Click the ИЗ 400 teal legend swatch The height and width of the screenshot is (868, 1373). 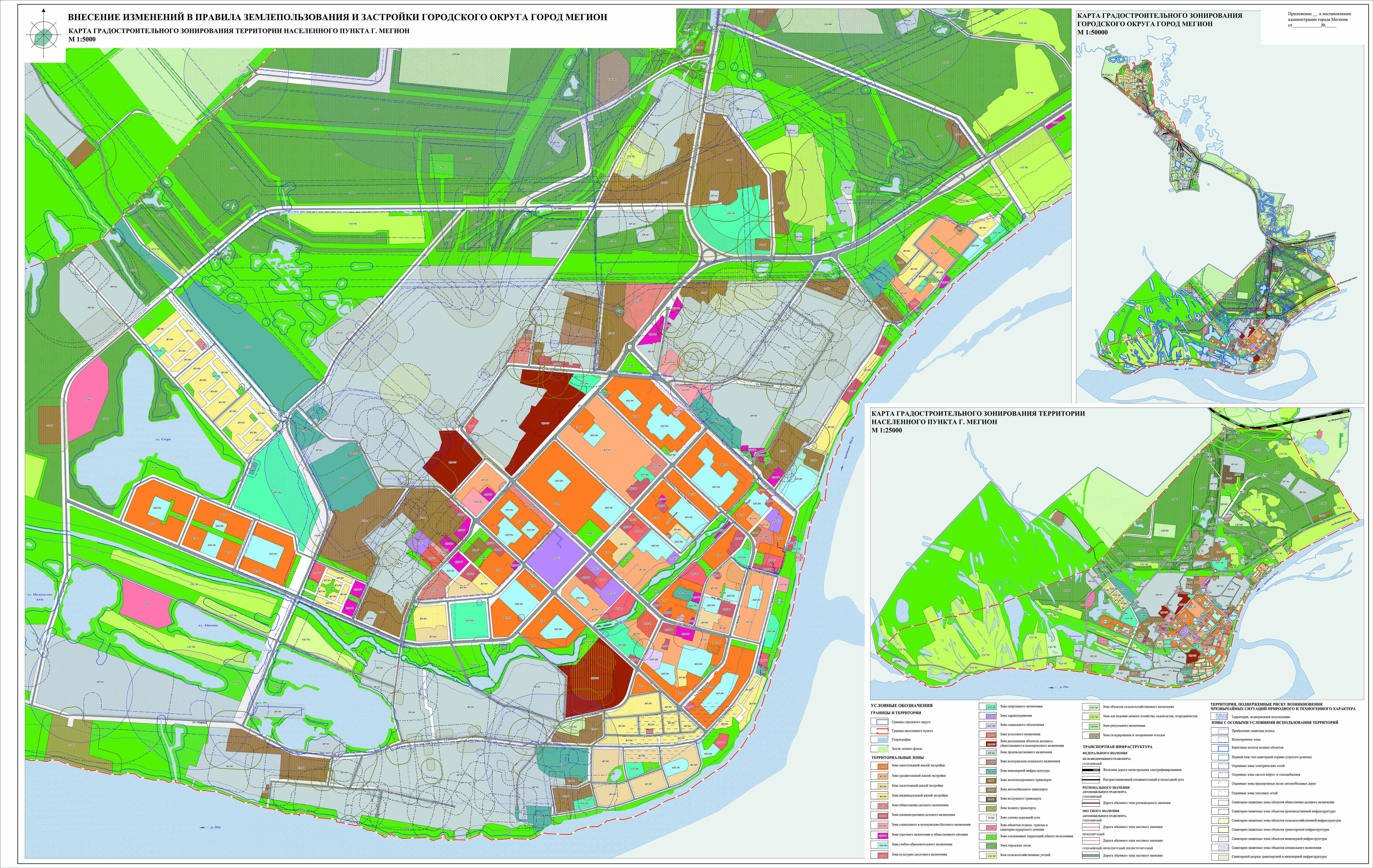991,772
